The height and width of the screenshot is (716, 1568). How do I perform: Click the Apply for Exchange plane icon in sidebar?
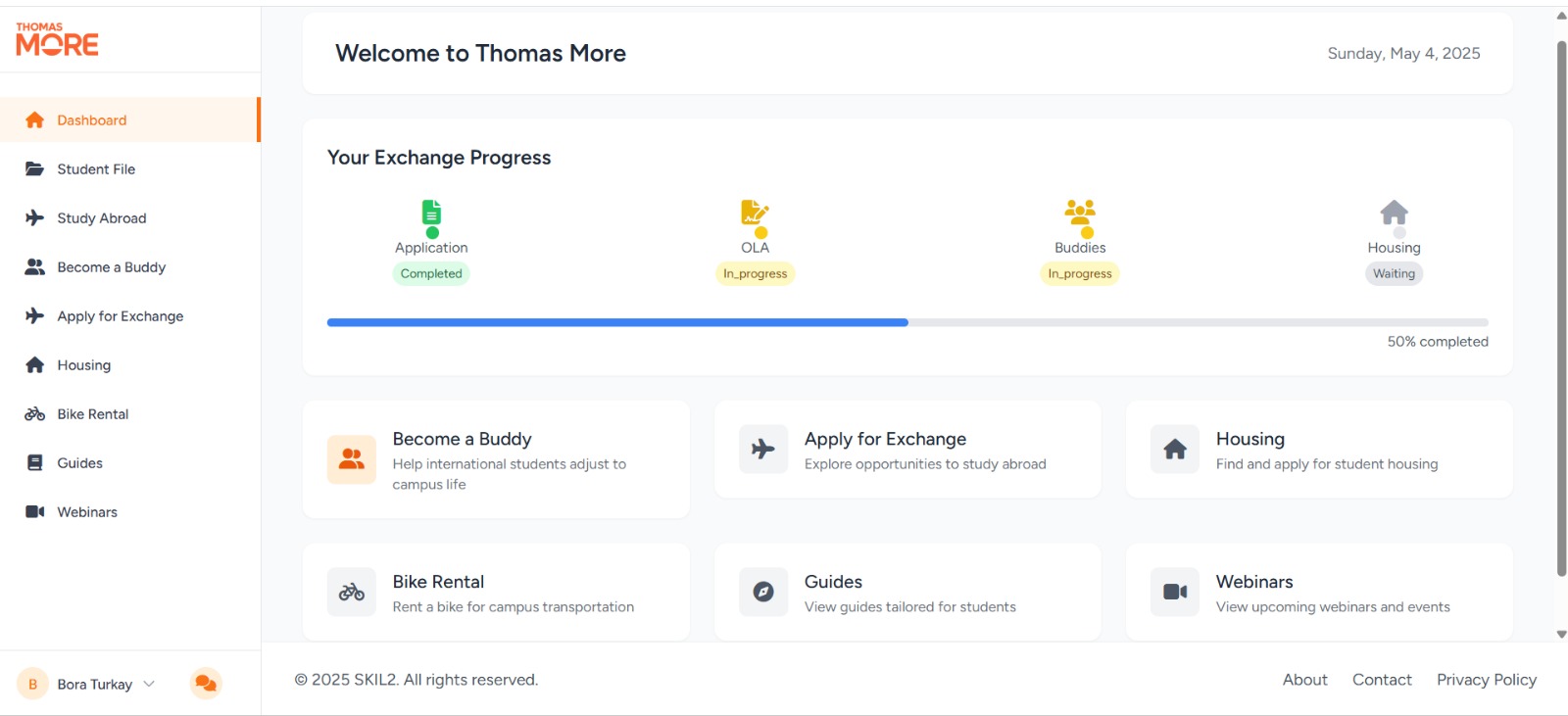[35, 315]
